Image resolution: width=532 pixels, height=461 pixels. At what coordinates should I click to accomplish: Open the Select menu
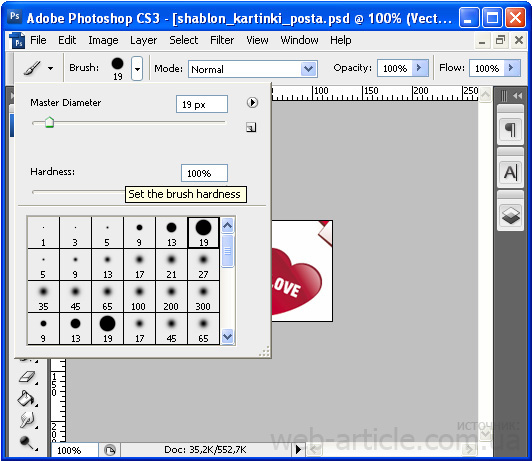(x=184, y=40)
